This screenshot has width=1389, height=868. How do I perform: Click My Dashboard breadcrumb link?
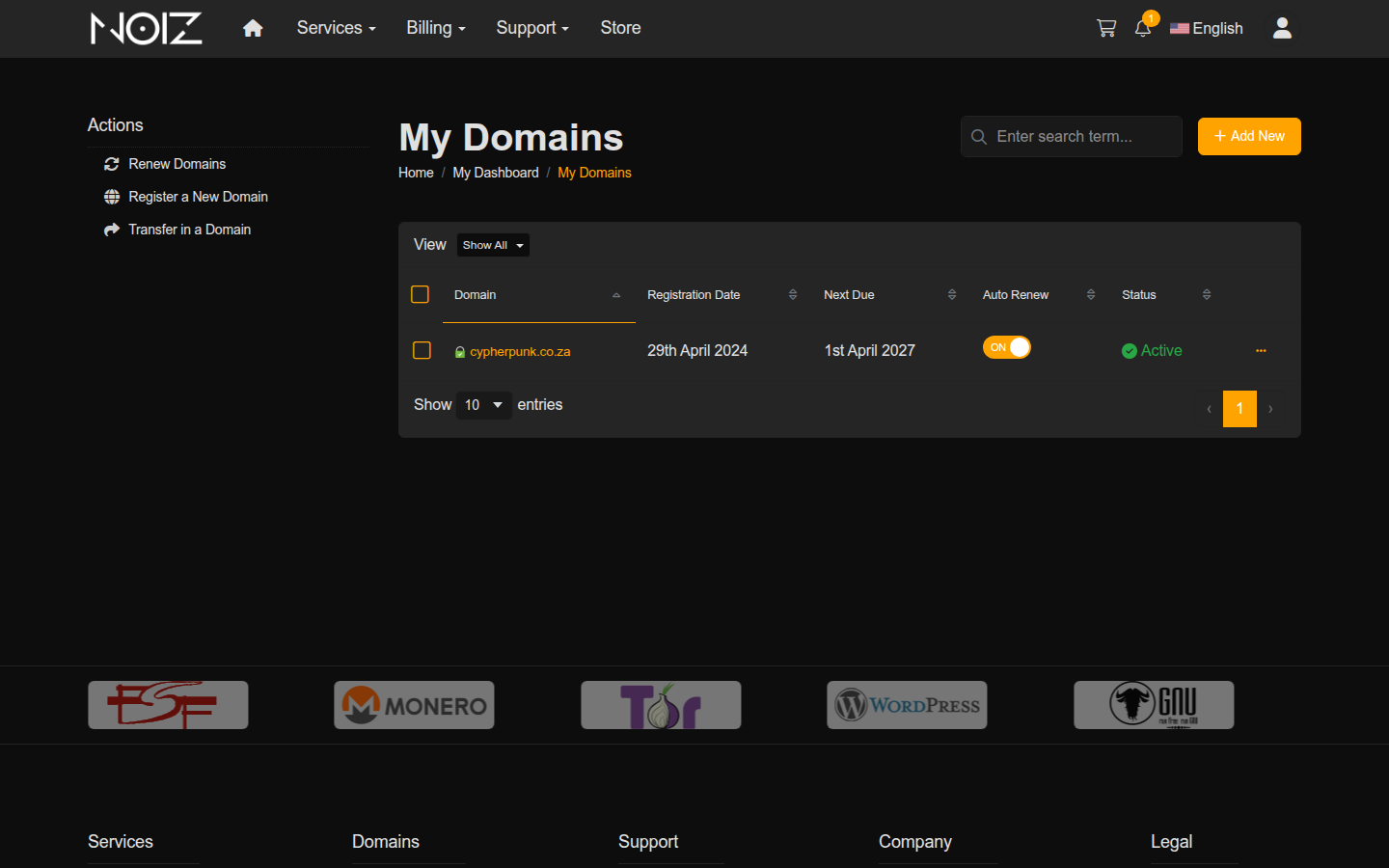click(496, 173)
